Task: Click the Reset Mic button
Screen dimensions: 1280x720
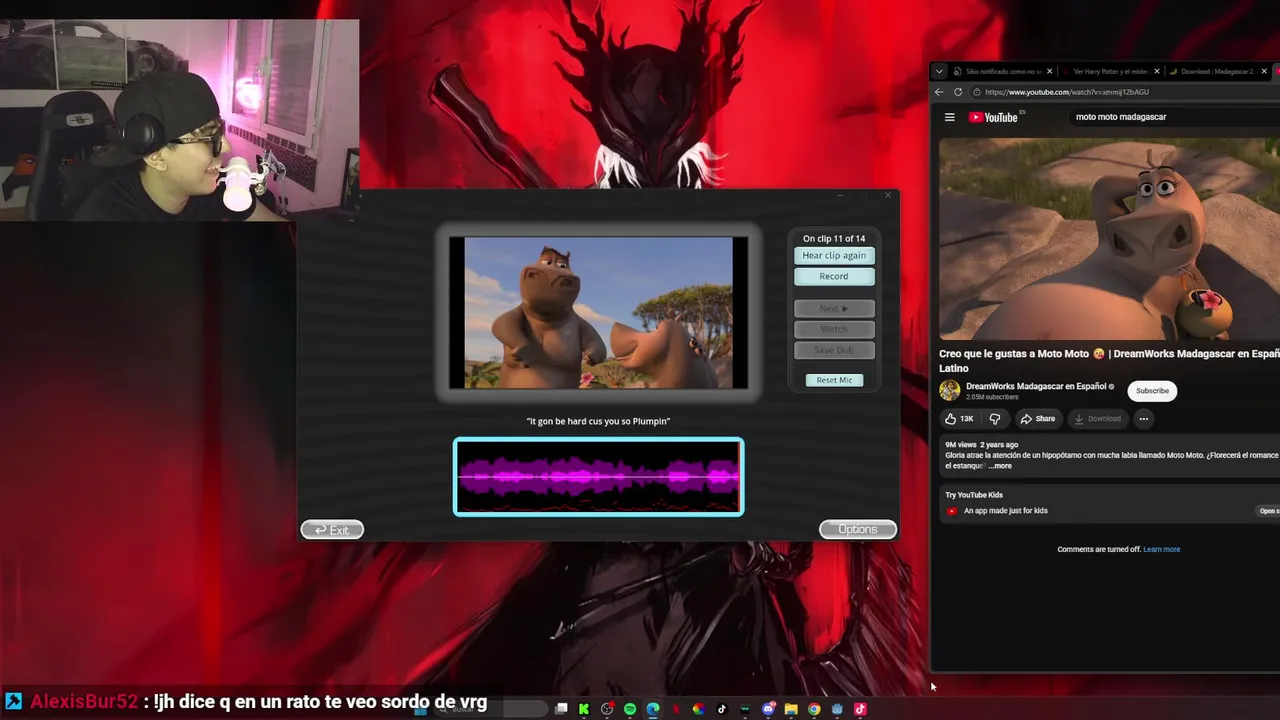Action: coord(834,380)
